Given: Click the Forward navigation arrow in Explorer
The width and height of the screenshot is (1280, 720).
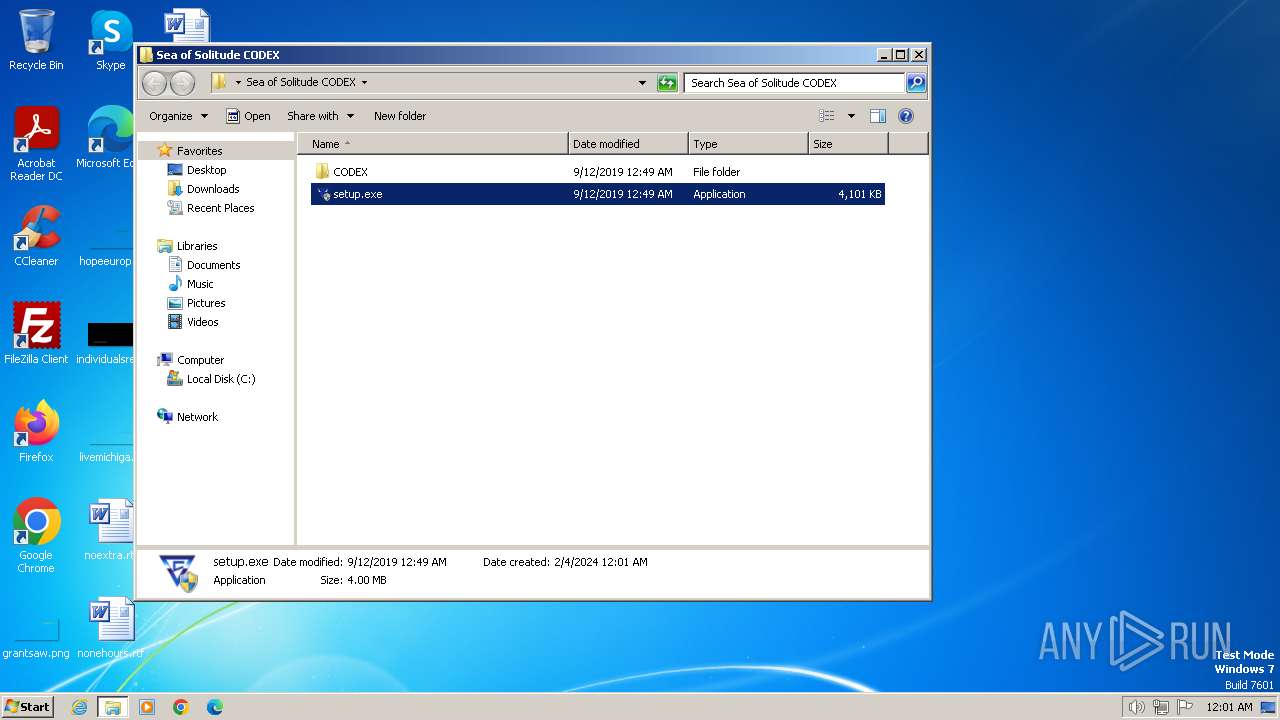Looking at the screenshot, I should coord(182,83).
